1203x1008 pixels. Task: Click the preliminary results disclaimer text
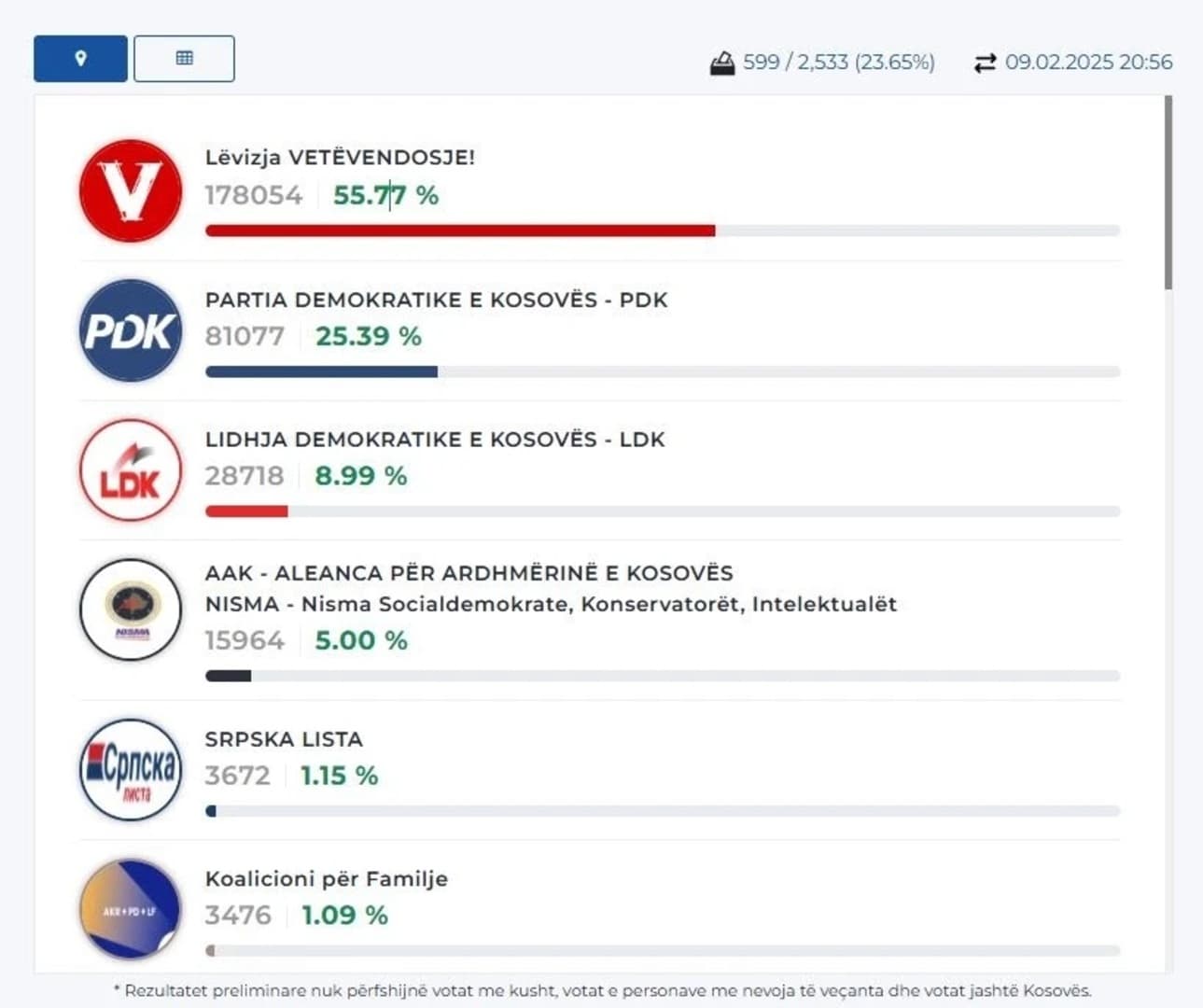601,991
